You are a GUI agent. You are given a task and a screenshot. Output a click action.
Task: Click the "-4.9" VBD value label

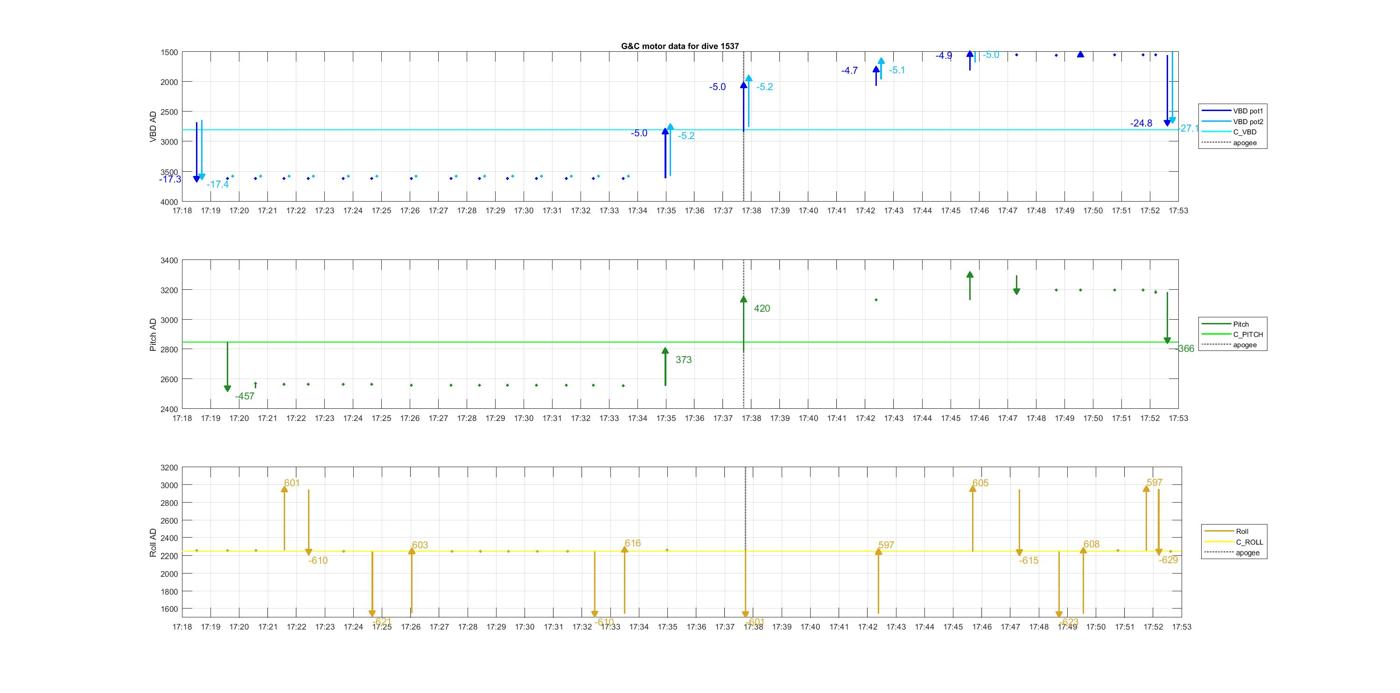coord(944,56)
